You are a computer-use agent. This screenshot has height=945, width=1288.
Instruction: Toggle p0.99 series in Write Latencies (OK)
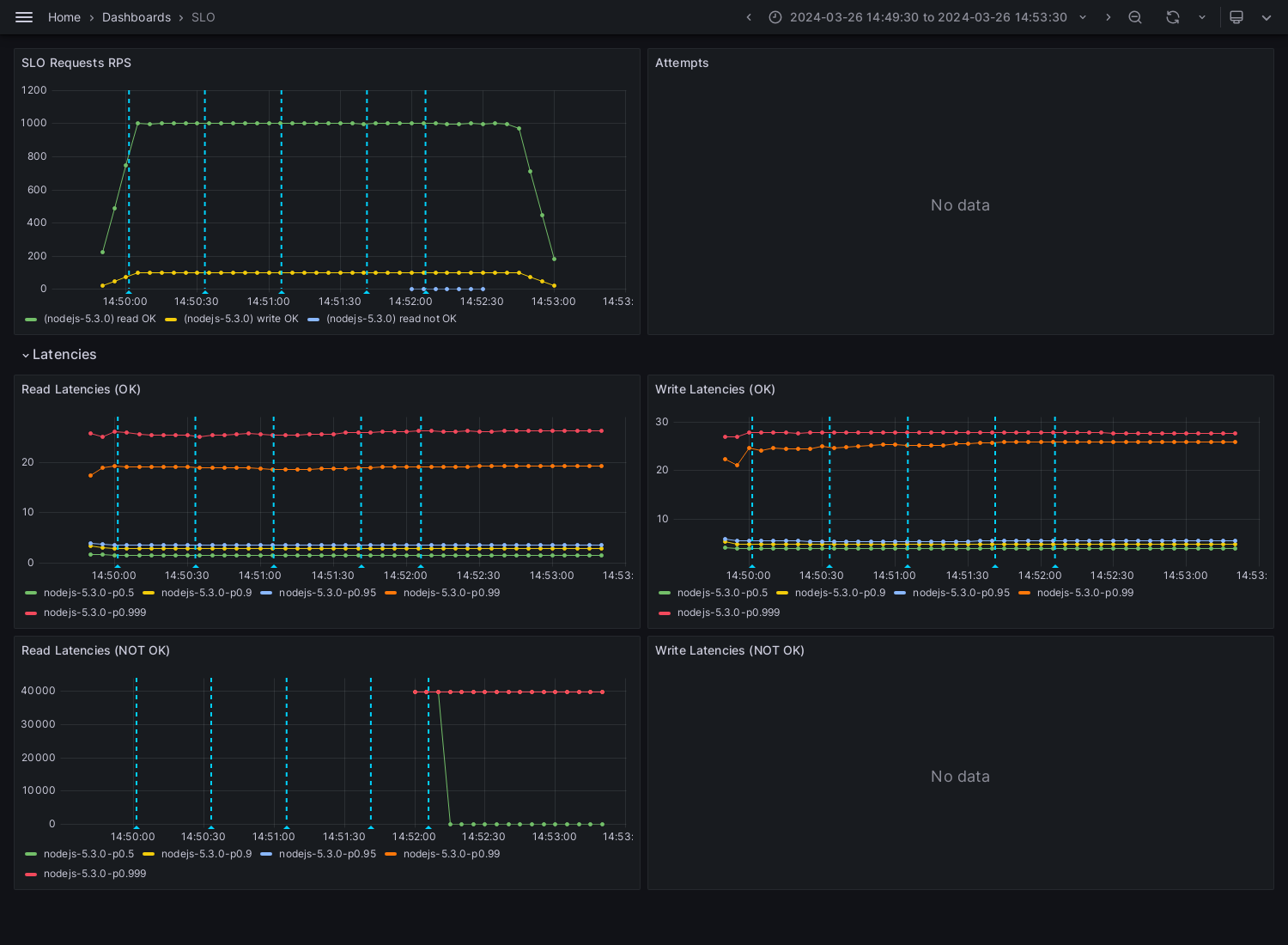point(1085,593)
